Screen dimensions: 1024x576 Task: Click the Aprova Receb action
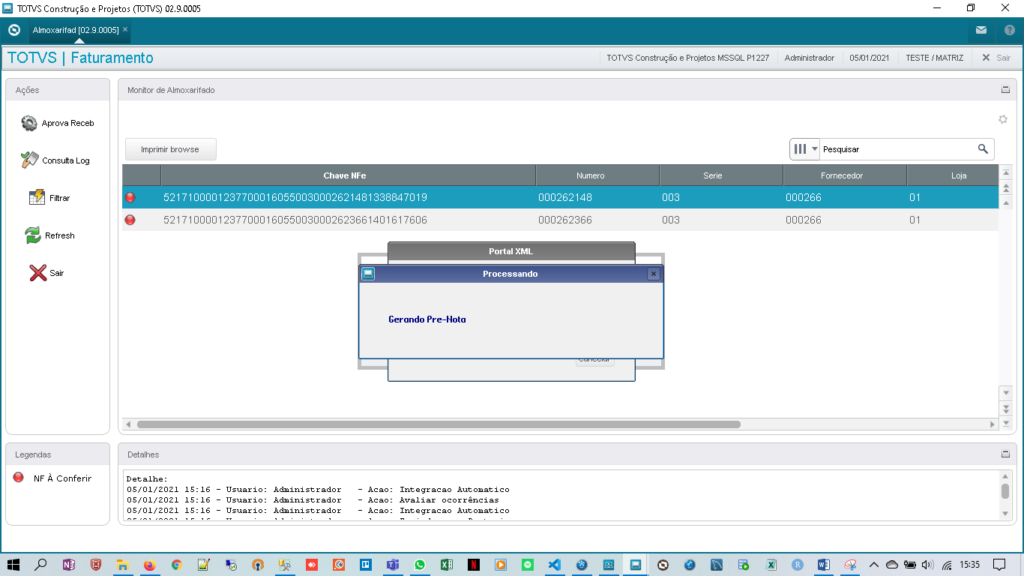coord(57,123)
